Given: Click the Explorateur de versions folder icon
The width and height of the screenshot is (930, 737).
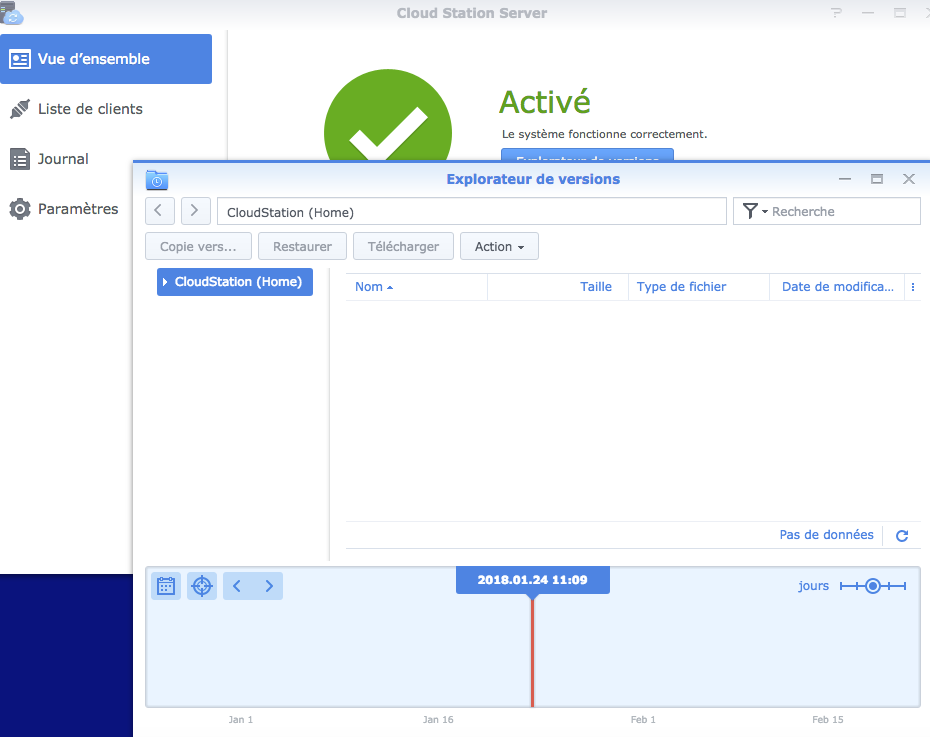Looking at the screenshot, I should (x=157, y=180).
